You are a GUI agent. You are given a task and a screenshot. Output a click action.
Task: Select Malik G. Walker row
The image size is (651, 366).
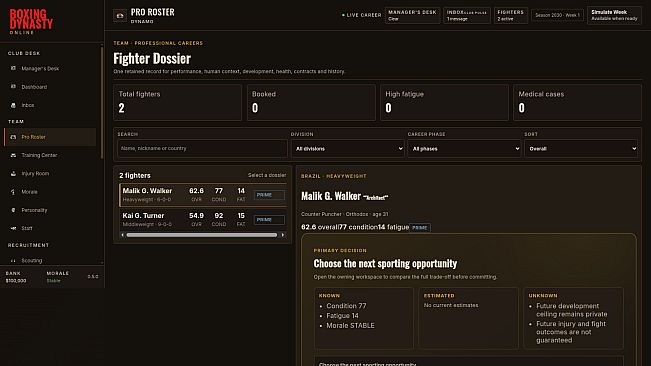[203, 195]
